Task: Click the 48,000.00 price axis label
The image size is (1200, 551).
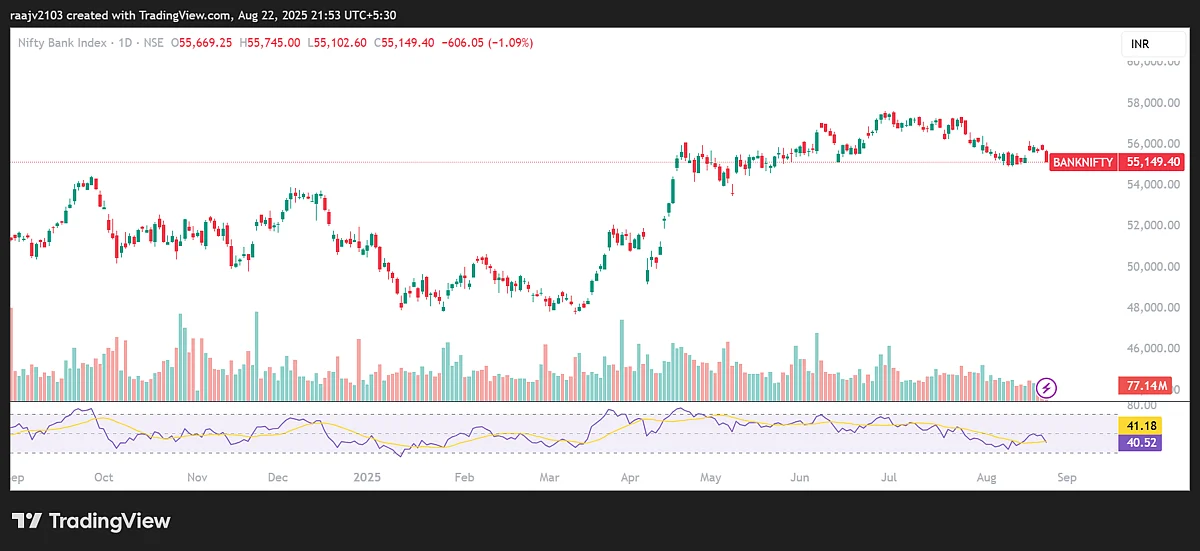Action: pyautogui.click(x=1154, y=308)
